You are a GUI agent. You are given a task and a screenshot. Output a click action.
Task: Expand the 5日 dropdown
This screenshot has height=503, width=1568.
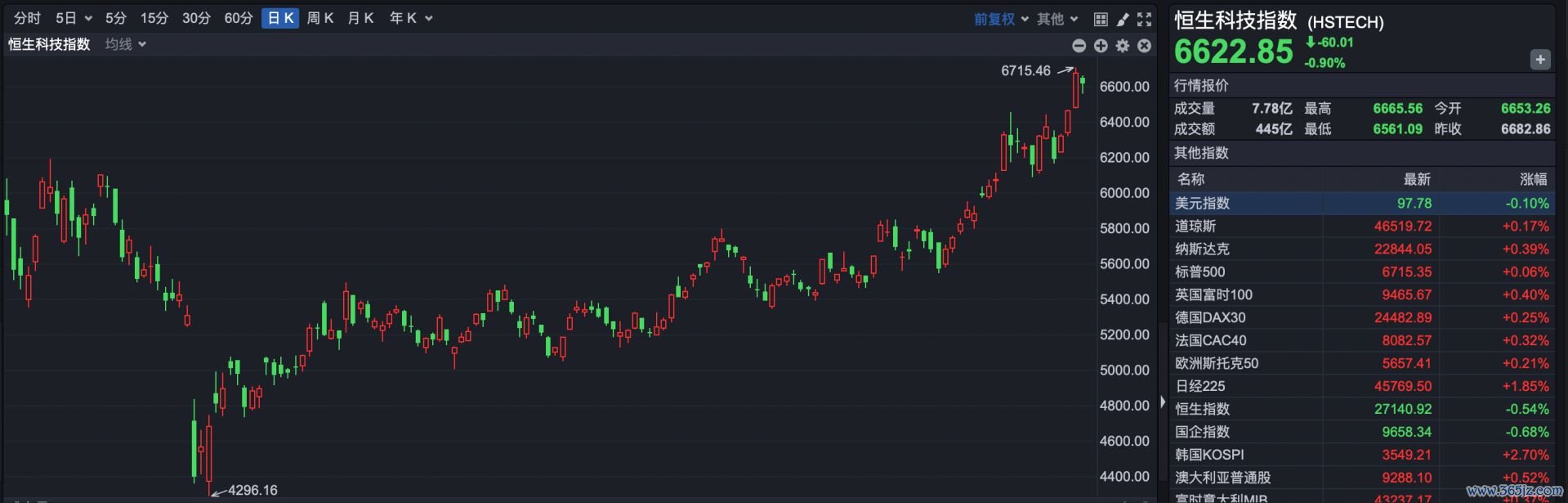point(74,18)
